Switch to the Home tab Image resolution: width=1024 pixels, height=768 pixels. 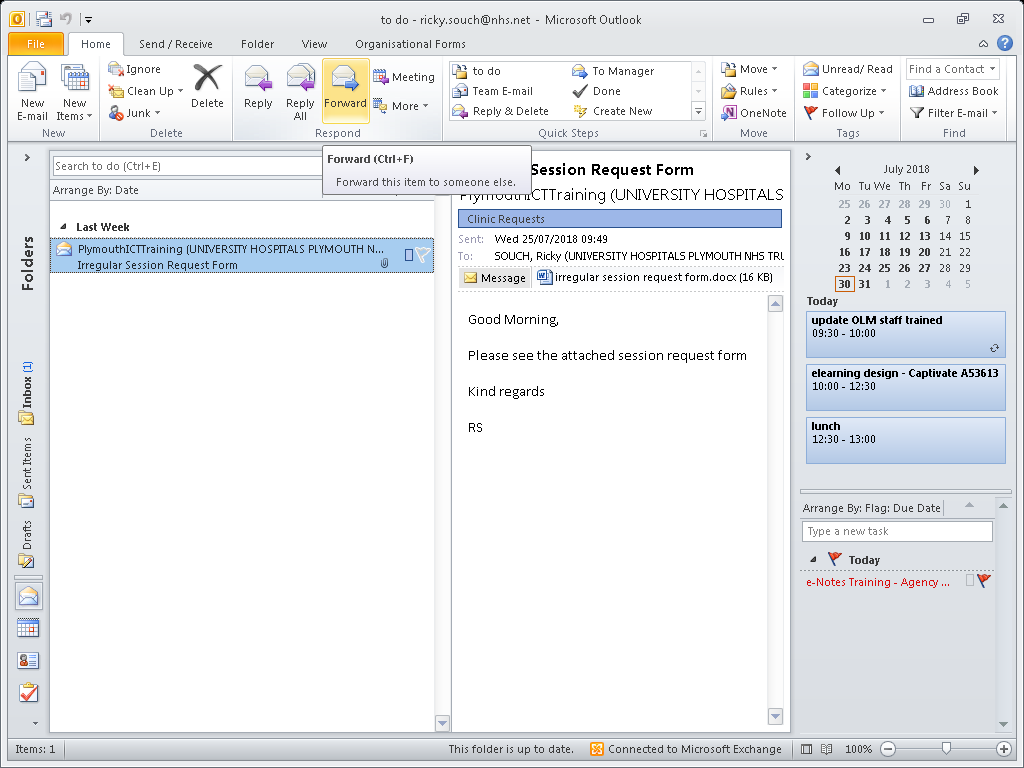coord(96,44)
